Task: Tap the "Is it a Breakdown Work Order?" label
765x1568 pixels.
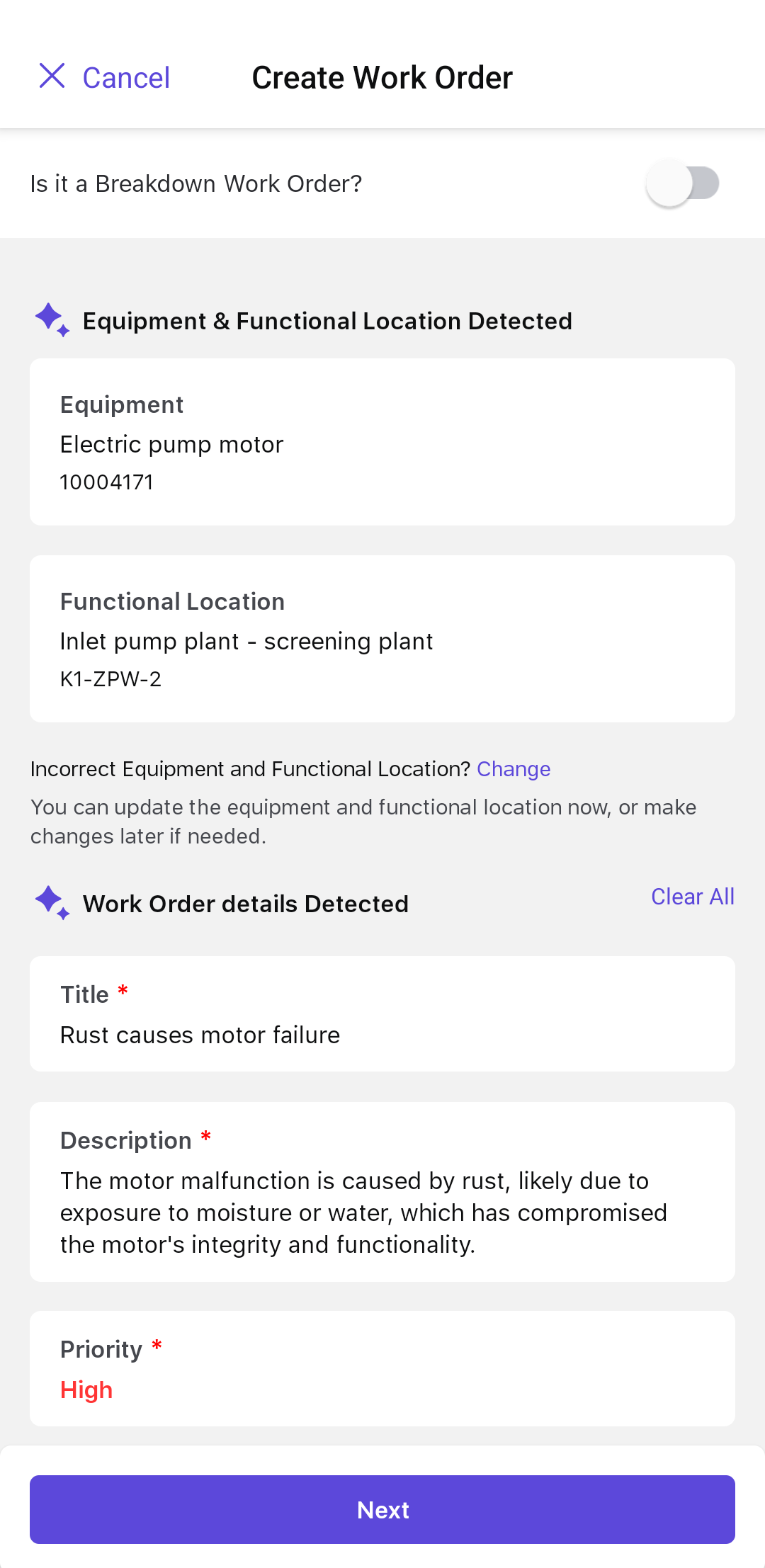Action: point(196,184)
